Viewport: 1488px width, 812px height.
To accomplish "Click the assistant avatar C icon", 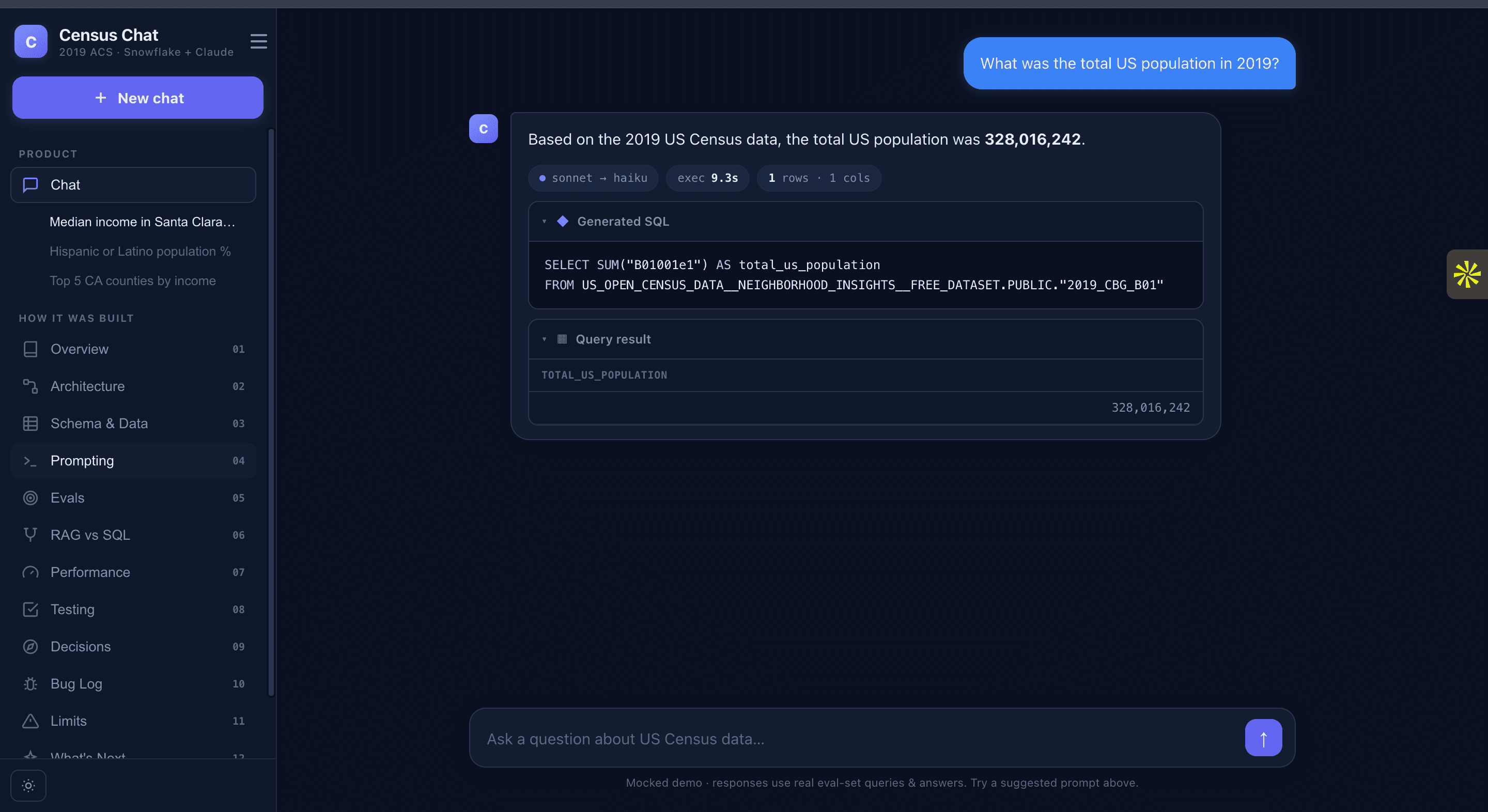I will pos(484,129).
